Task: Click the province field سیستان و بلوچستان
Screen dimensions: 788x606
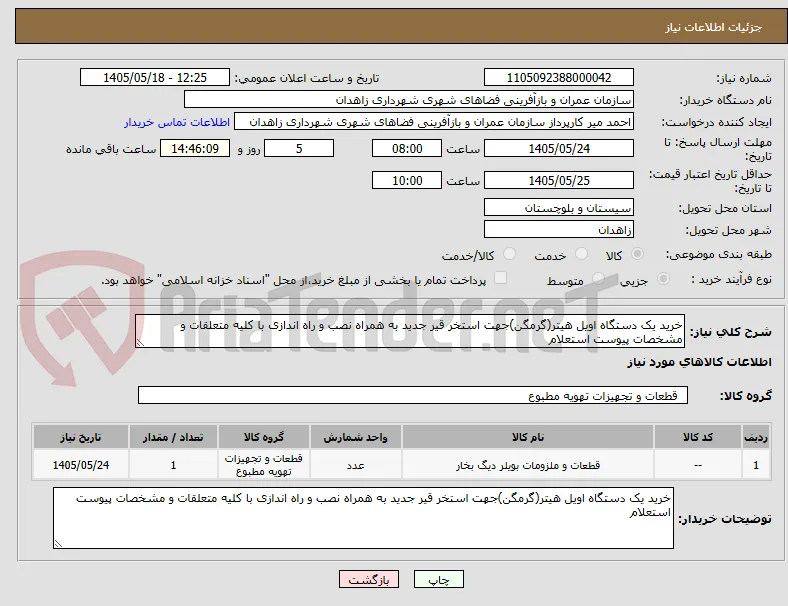Action: pyautogui.click(x=558, y=208)
